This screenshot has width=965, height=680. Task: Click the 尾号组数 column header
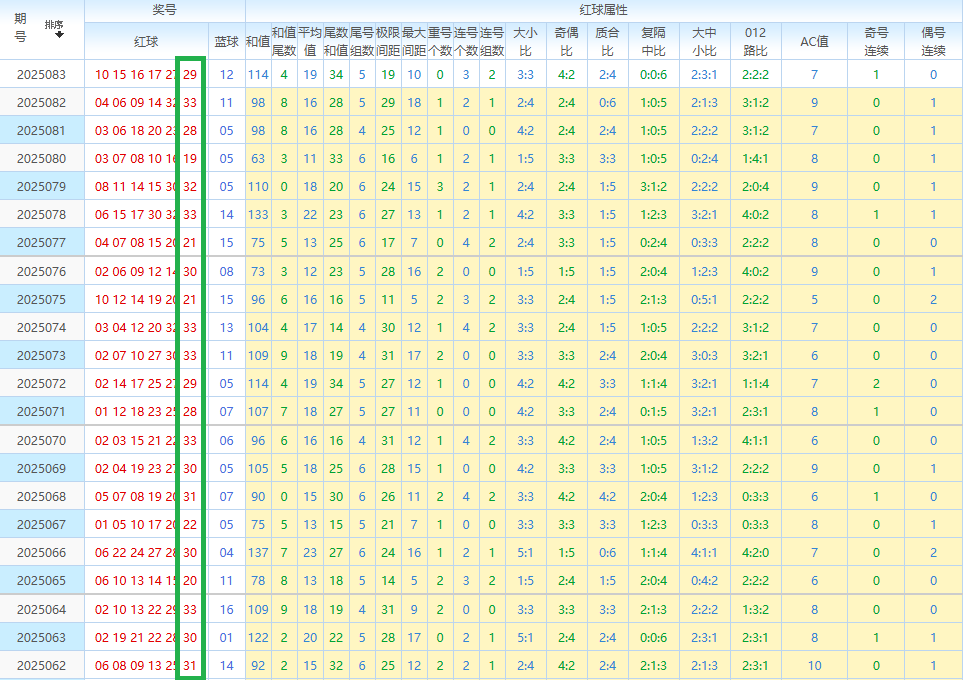point(362,41)
